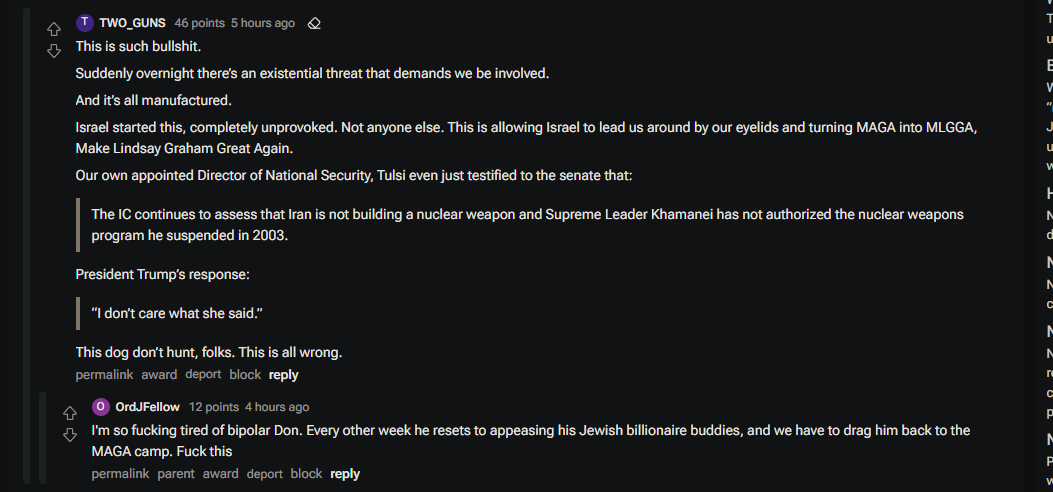Reply to the TWO_GUNS comment

point(283,375)
